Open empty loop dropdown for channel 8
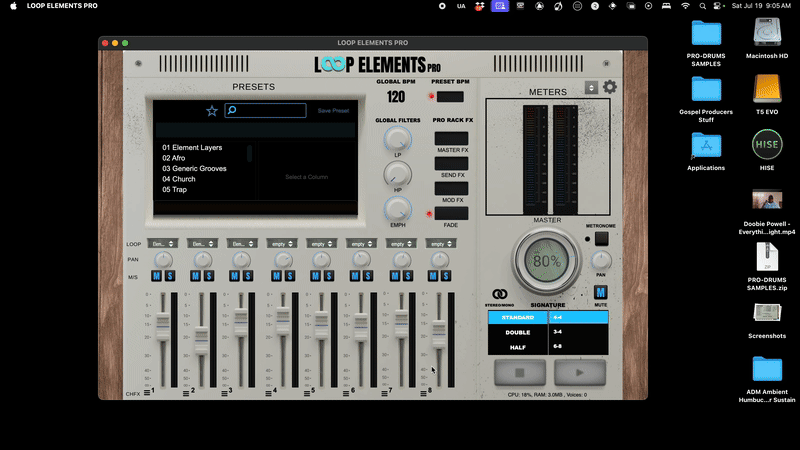This screenshot has width=800, height=450. click(441, 244)
